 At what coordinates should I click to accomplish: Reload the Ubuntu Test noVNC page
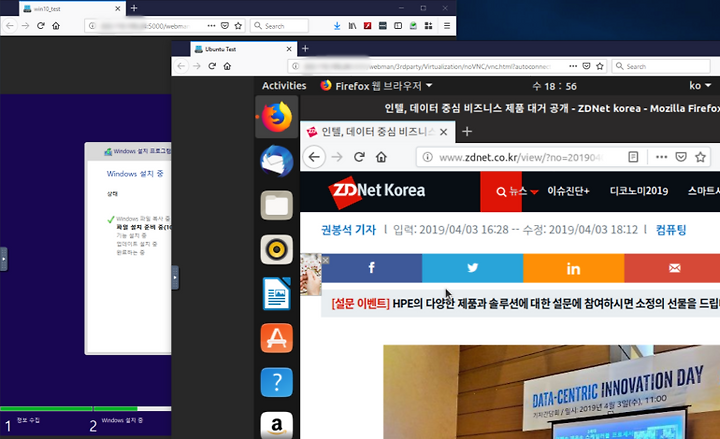[212, 66]
